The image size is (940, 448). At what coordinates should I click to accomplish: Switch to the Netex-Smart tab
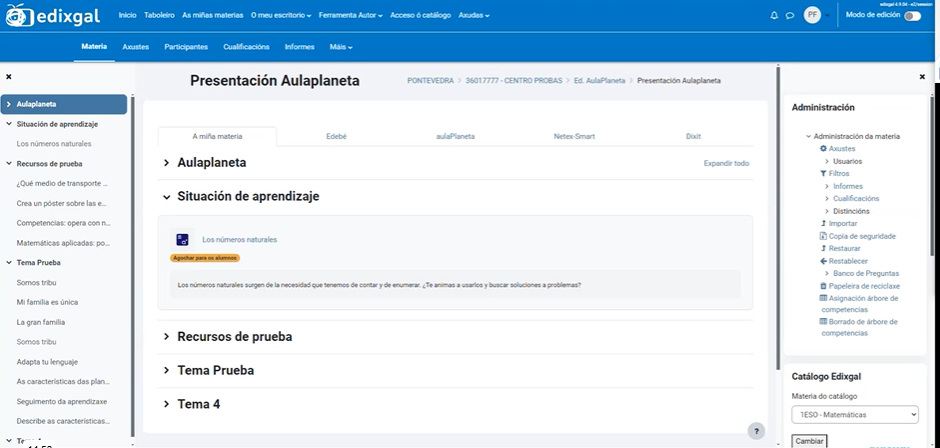[573, 135]
